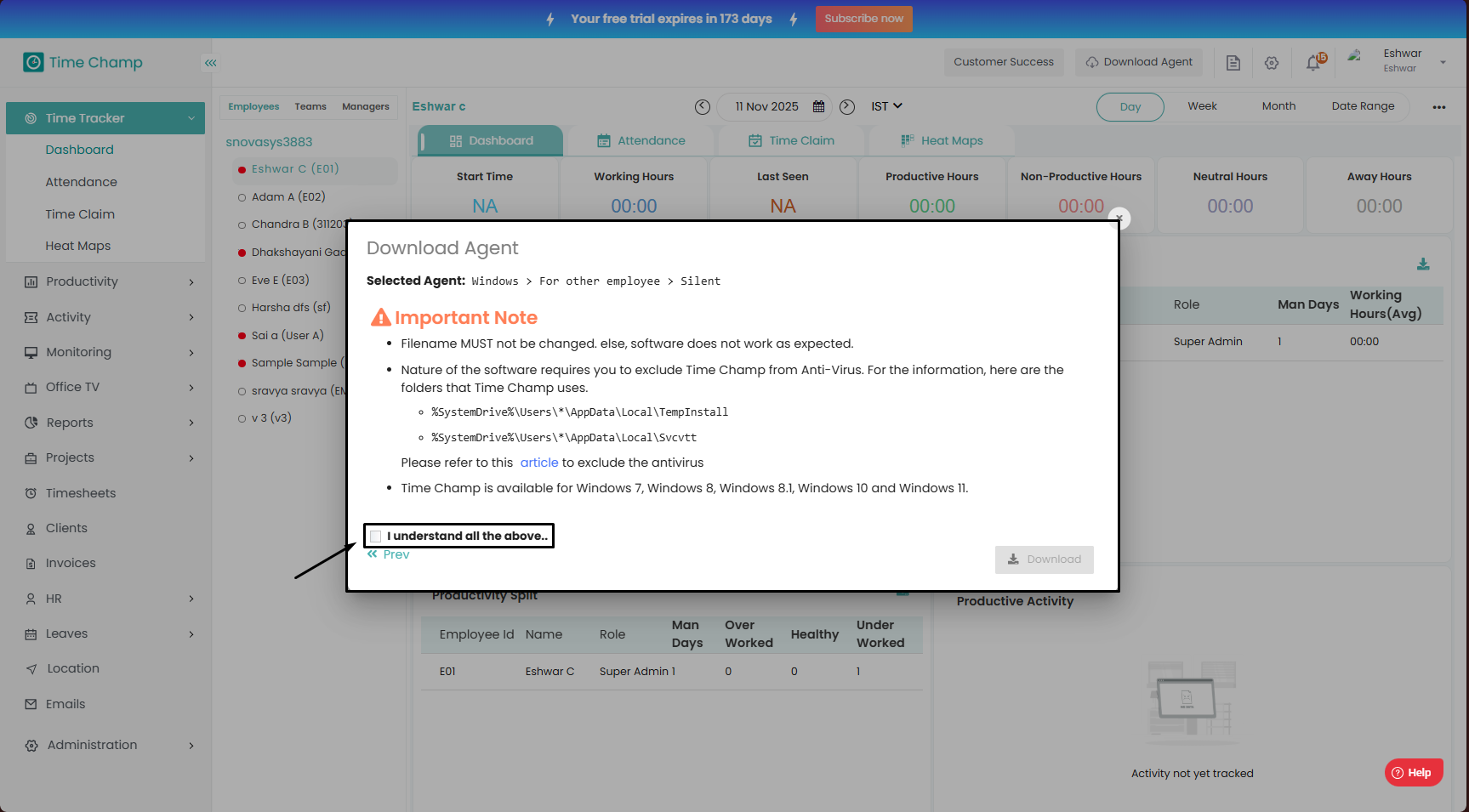Open Heat Maps in sidebar menu
The height and width of the screenshot is (812, 1469).
[78, 247]
